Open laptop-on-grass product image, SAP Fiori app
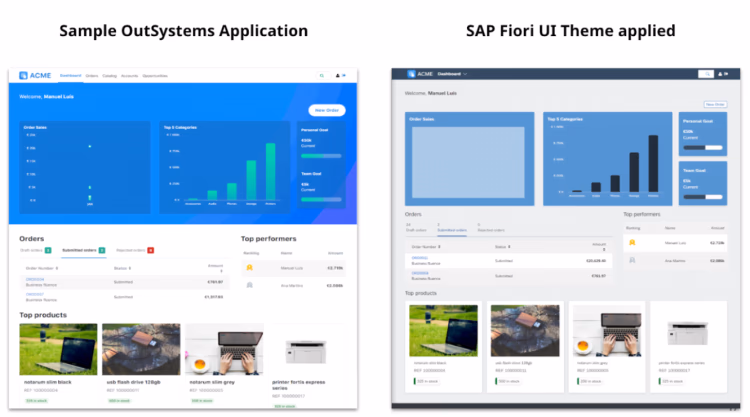Image resolution: width=750 pixels, height=417 pixels. [x=443, y=330]
